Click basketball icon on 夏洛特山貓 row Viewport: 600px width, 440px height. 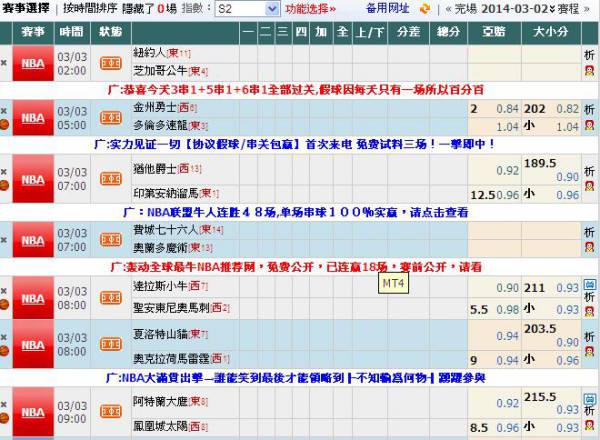click(x=4, y=351)
